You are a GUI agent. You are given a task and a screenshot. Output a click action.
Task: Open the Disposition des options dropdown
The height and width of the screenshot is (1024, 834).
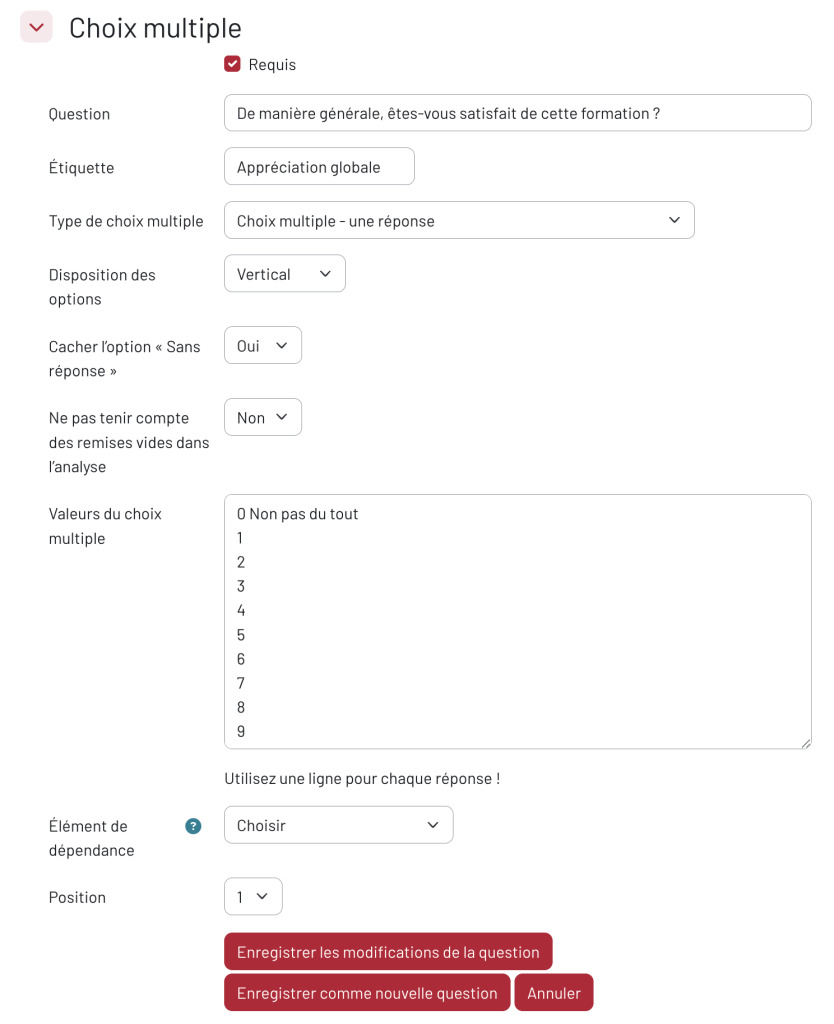tap(285, 274)
